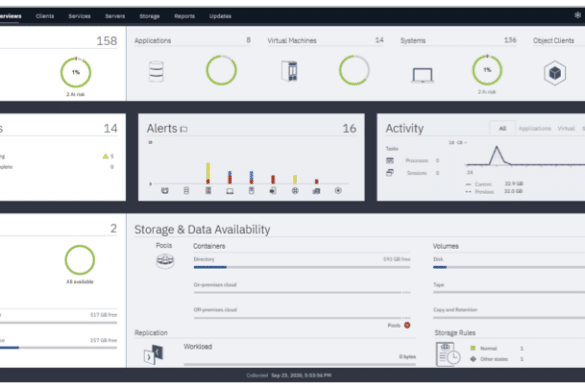The image size is (585, 390).
Task: Click the Sessions task icon in Activity
Action: coord(390,173)
